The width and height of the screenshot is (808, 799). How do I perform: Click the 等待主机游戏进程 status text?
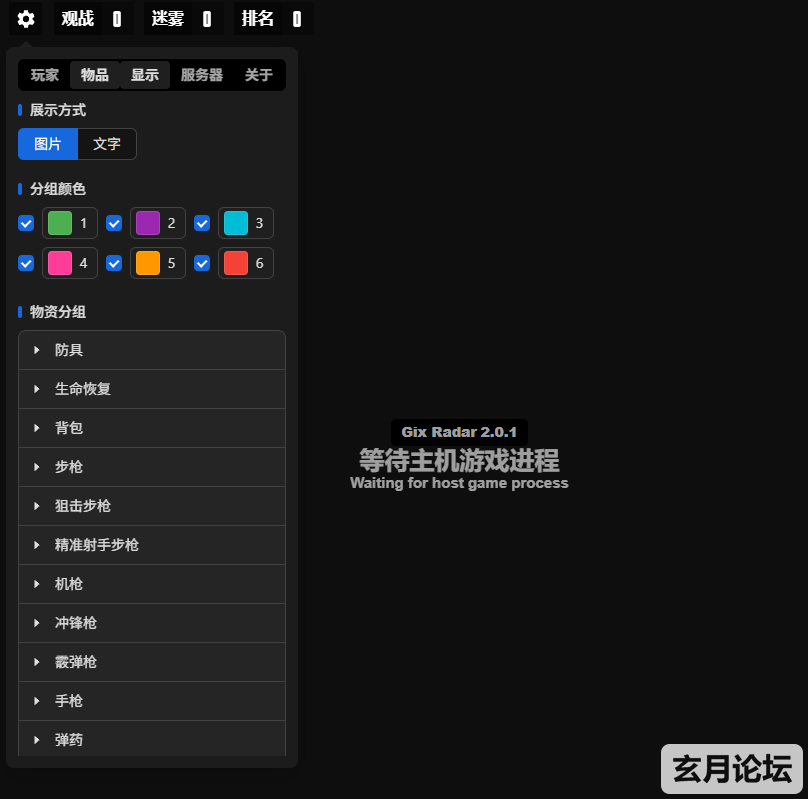[x=459, y=461]
